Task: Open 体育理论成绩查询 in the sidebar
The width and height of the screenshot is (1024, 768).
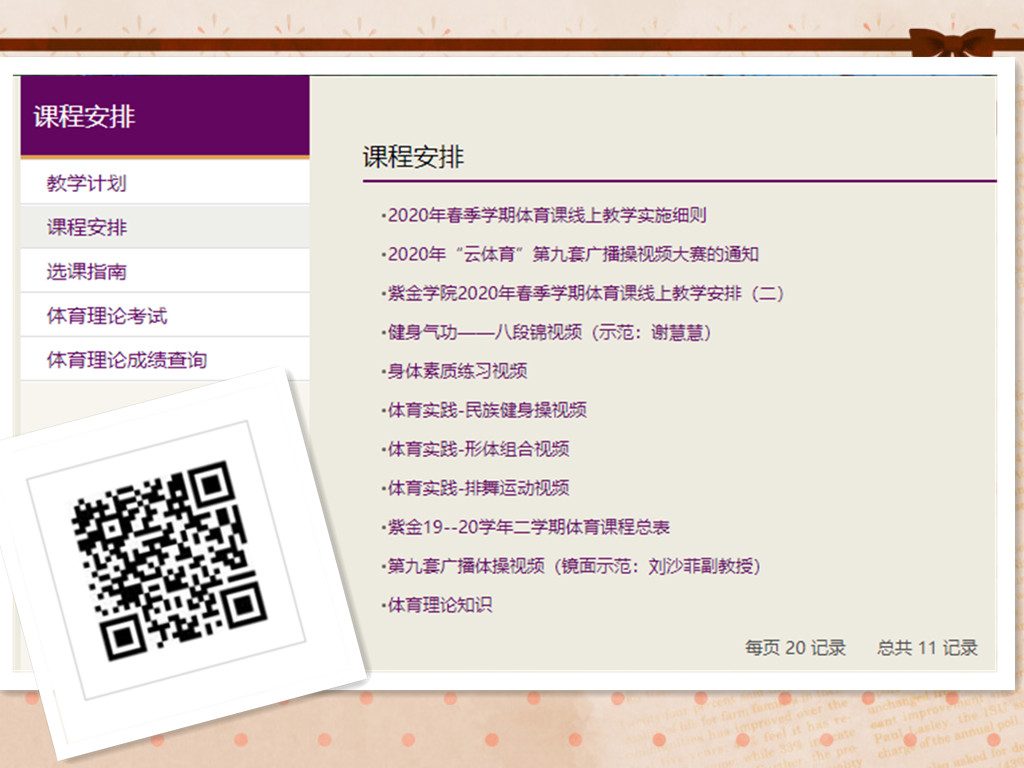Action: [x=127, y=360]
